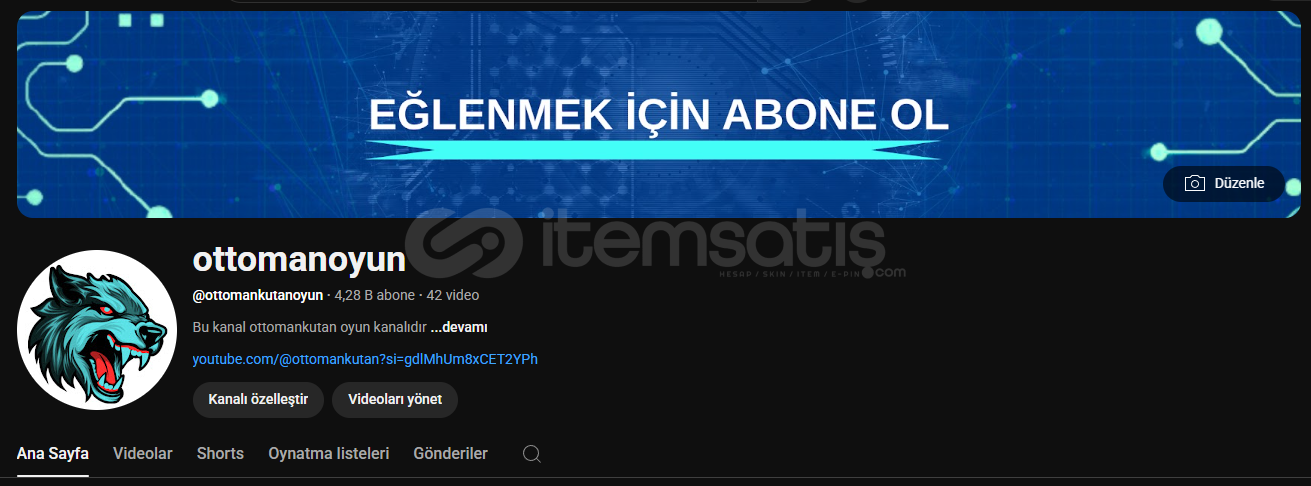Click the 4,28 B abone subscriber count
The height and width of the screenshot is (486, 1311).
(x=375, y=295)
